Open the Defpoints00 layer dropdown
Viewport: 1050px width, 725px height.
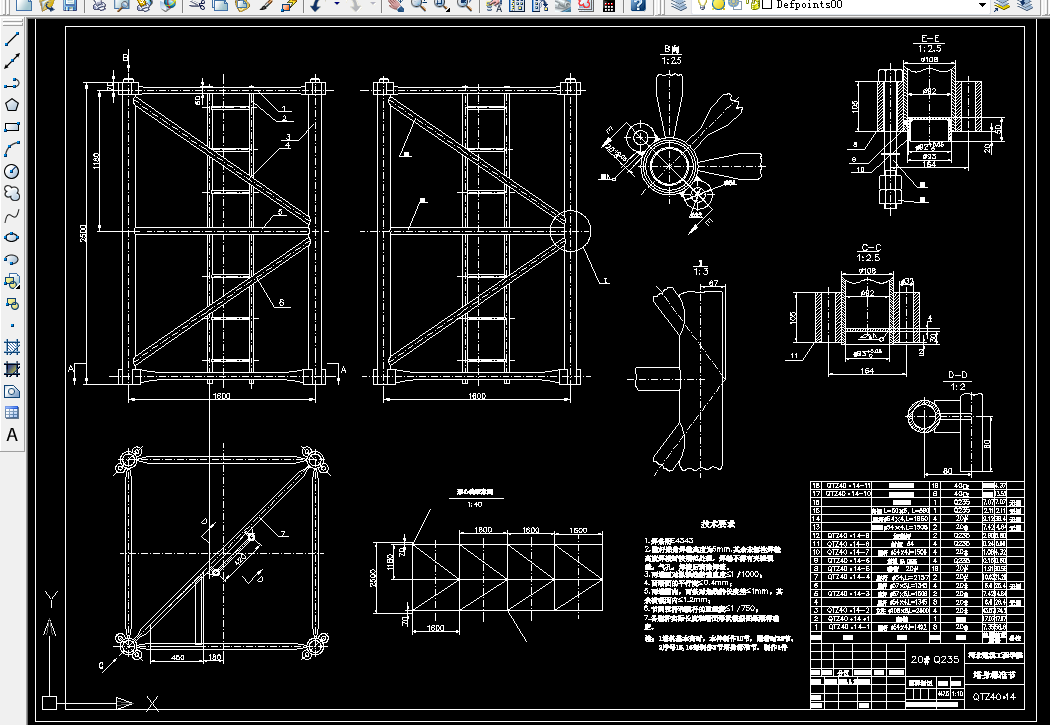pyautogui.click(x=982, y=5)
